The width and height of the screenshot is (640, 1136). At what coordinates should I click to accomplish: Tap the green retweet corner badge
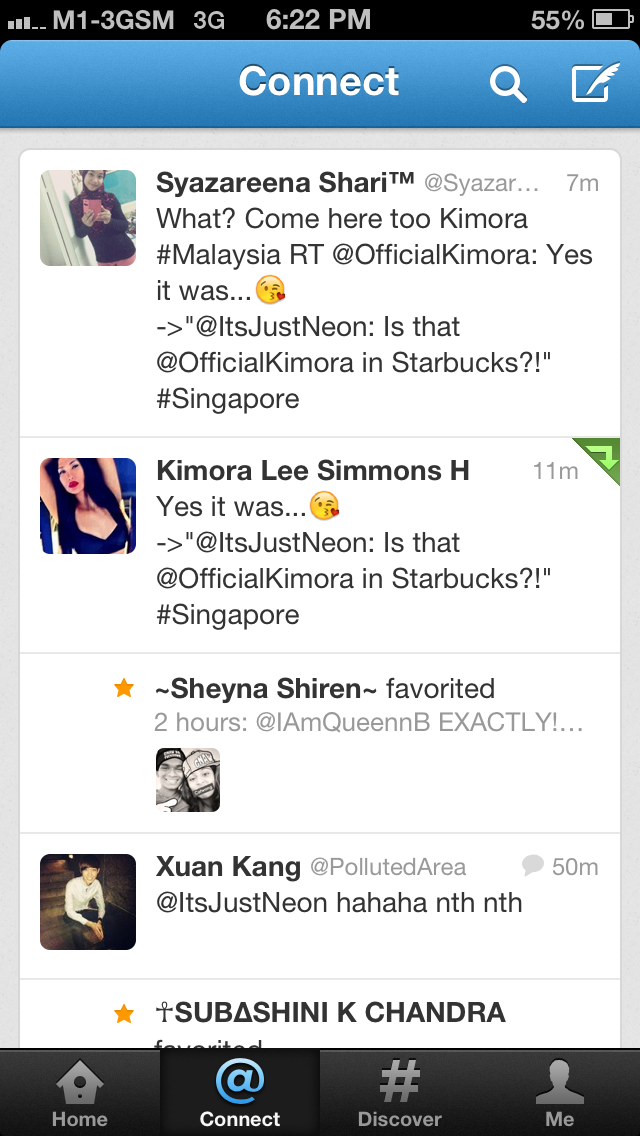tap(598, 459)
